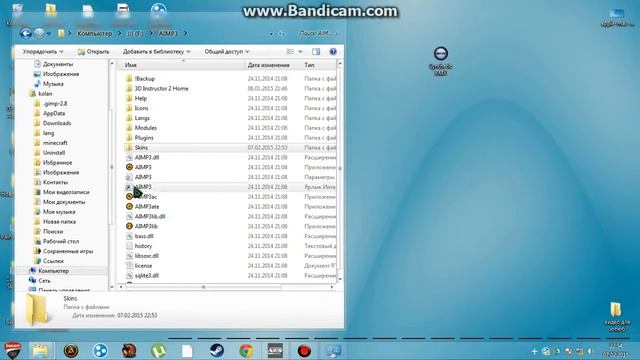
Task: Open Bandicam red record taskbar icon
Action: click(304, 351)
